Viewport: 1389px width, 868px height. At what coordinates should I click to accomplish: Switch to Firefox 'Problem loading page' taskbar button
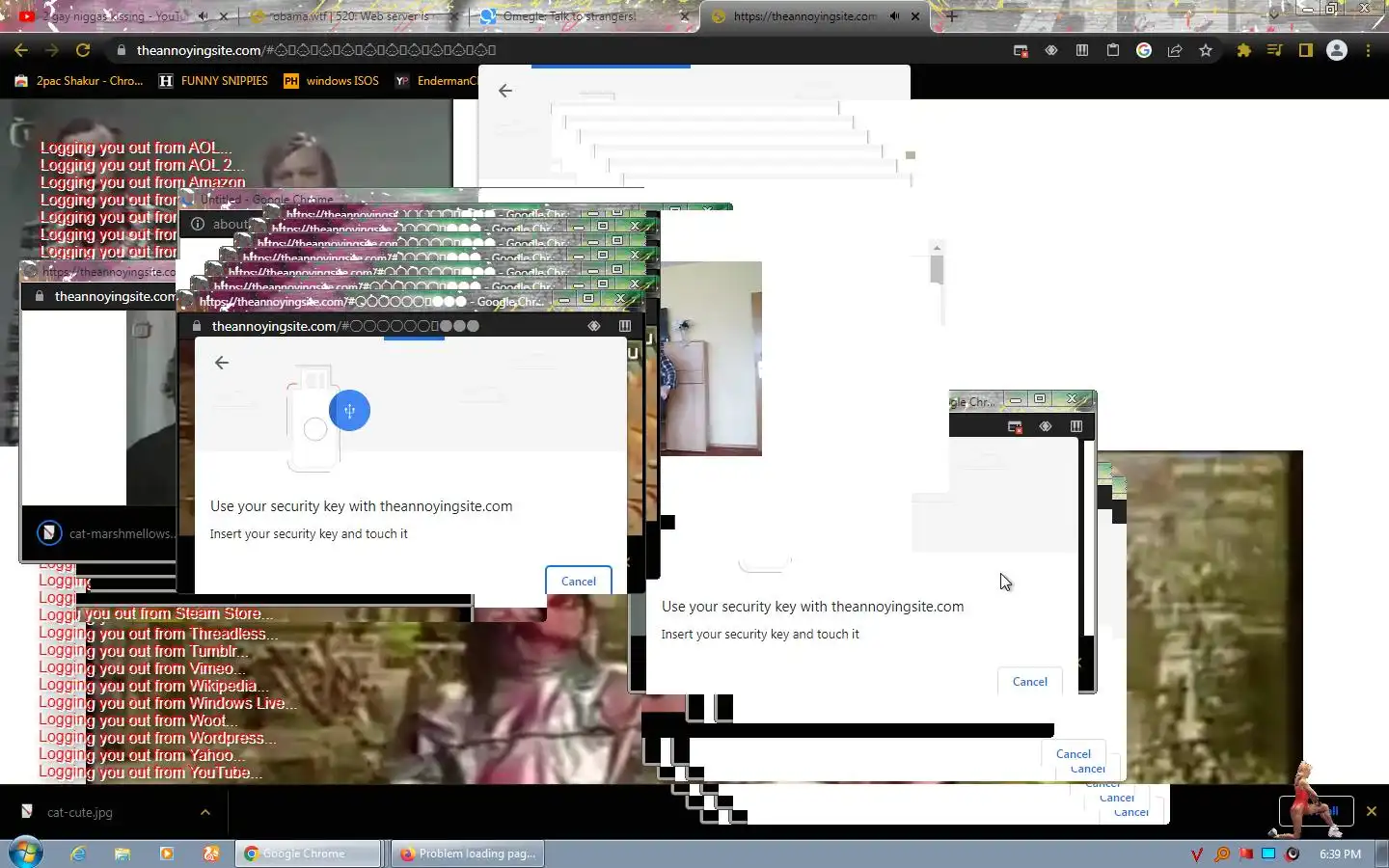coord(467,854)
